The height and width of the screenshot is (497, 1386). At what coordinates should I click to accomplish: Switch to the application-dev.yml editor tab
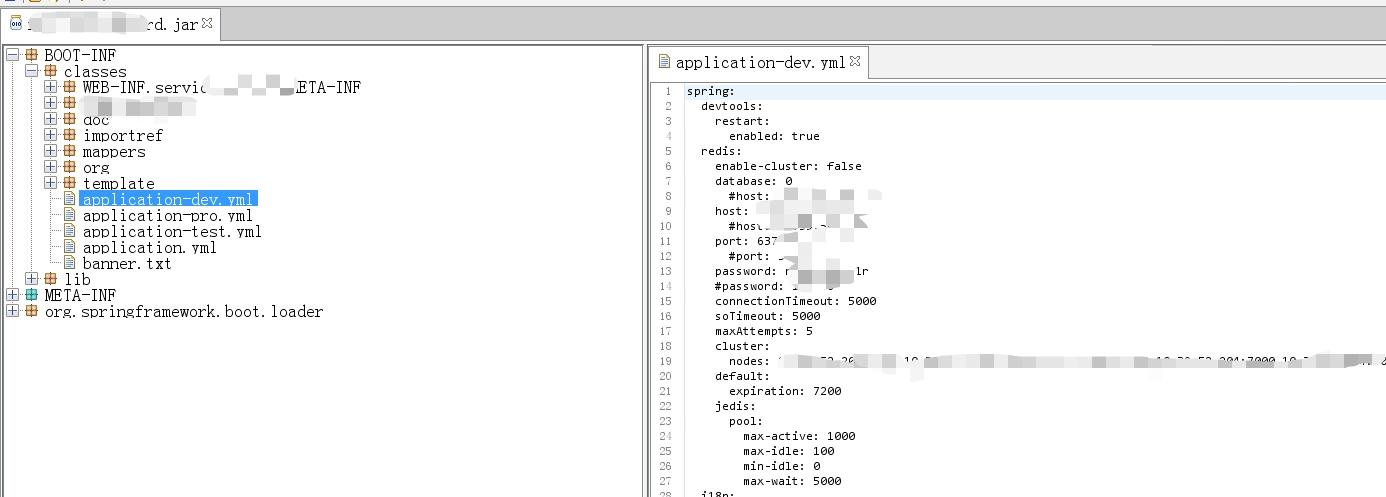(760, 62)
